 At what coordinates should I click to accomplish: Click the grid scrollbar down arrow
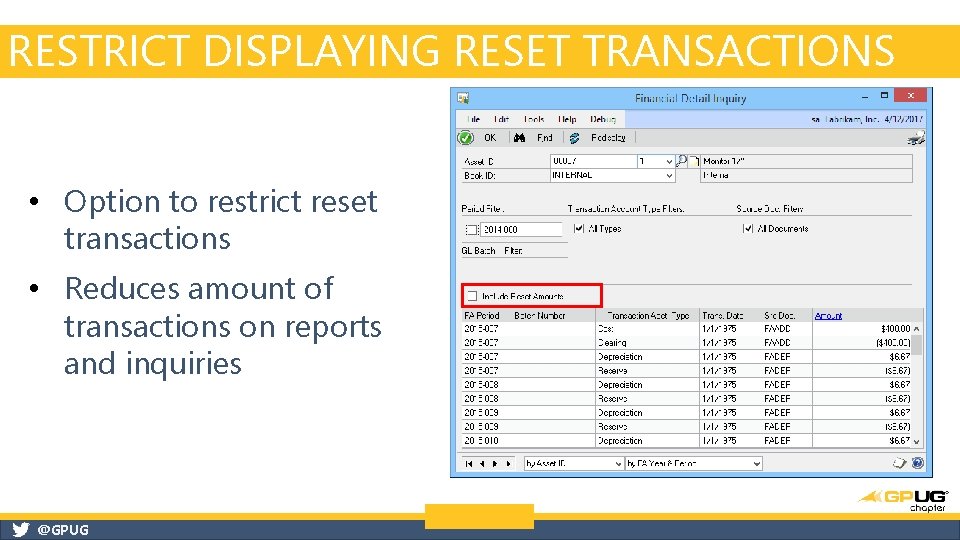coord(917,441)
